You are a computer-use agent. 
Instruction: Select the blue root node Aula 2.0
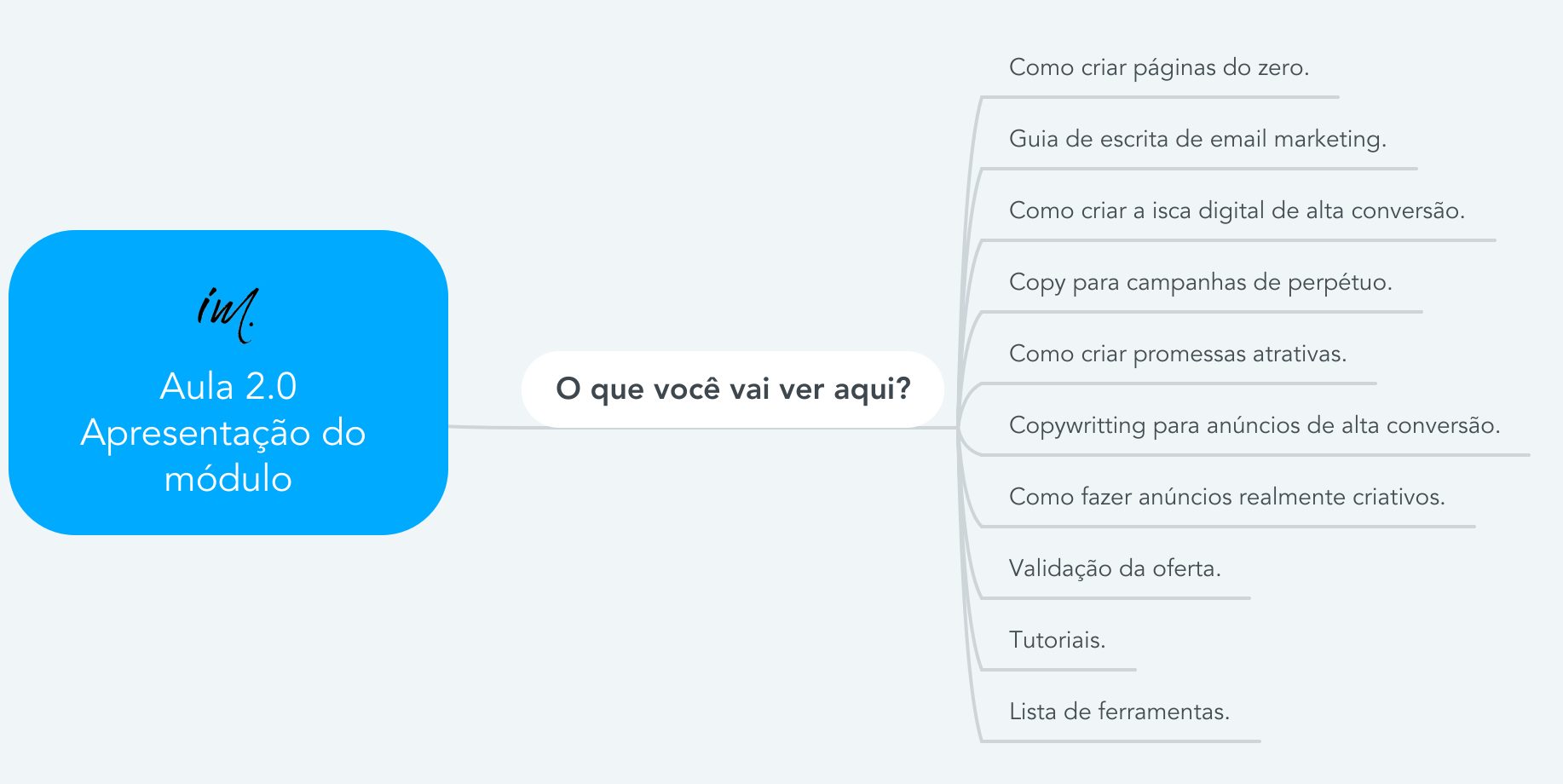tap(228, 383)
